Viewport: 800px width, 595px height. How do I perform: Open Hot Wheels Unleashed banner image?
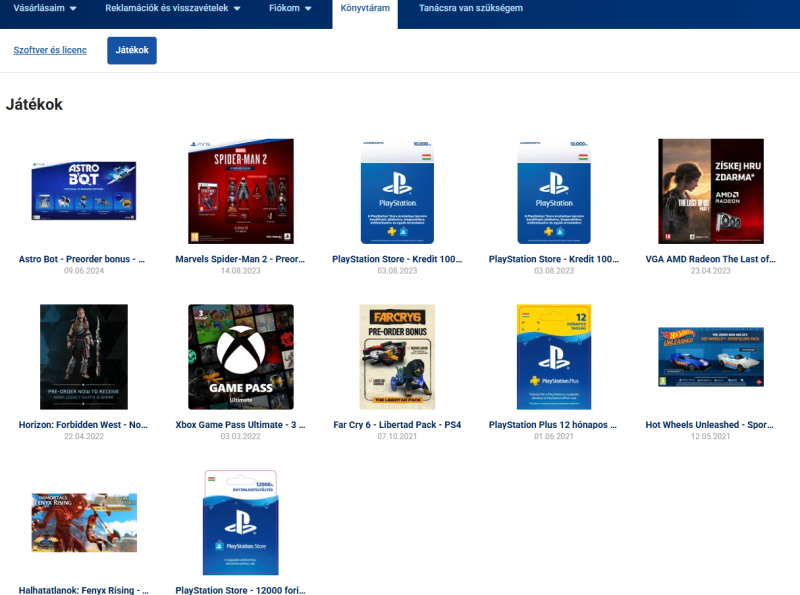(711, 357)
